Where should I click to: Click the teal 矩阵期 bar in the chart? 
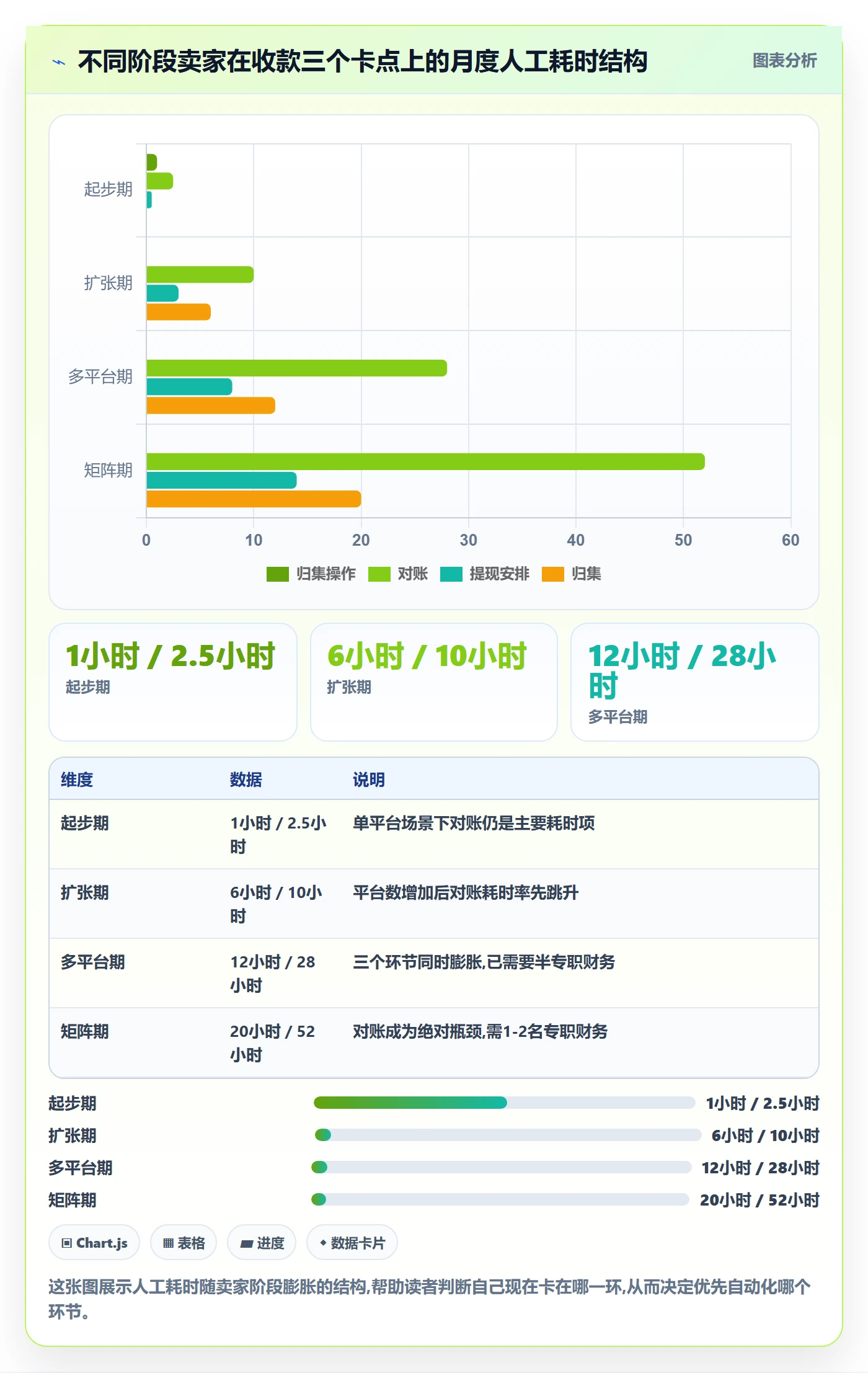pos(221,481)
